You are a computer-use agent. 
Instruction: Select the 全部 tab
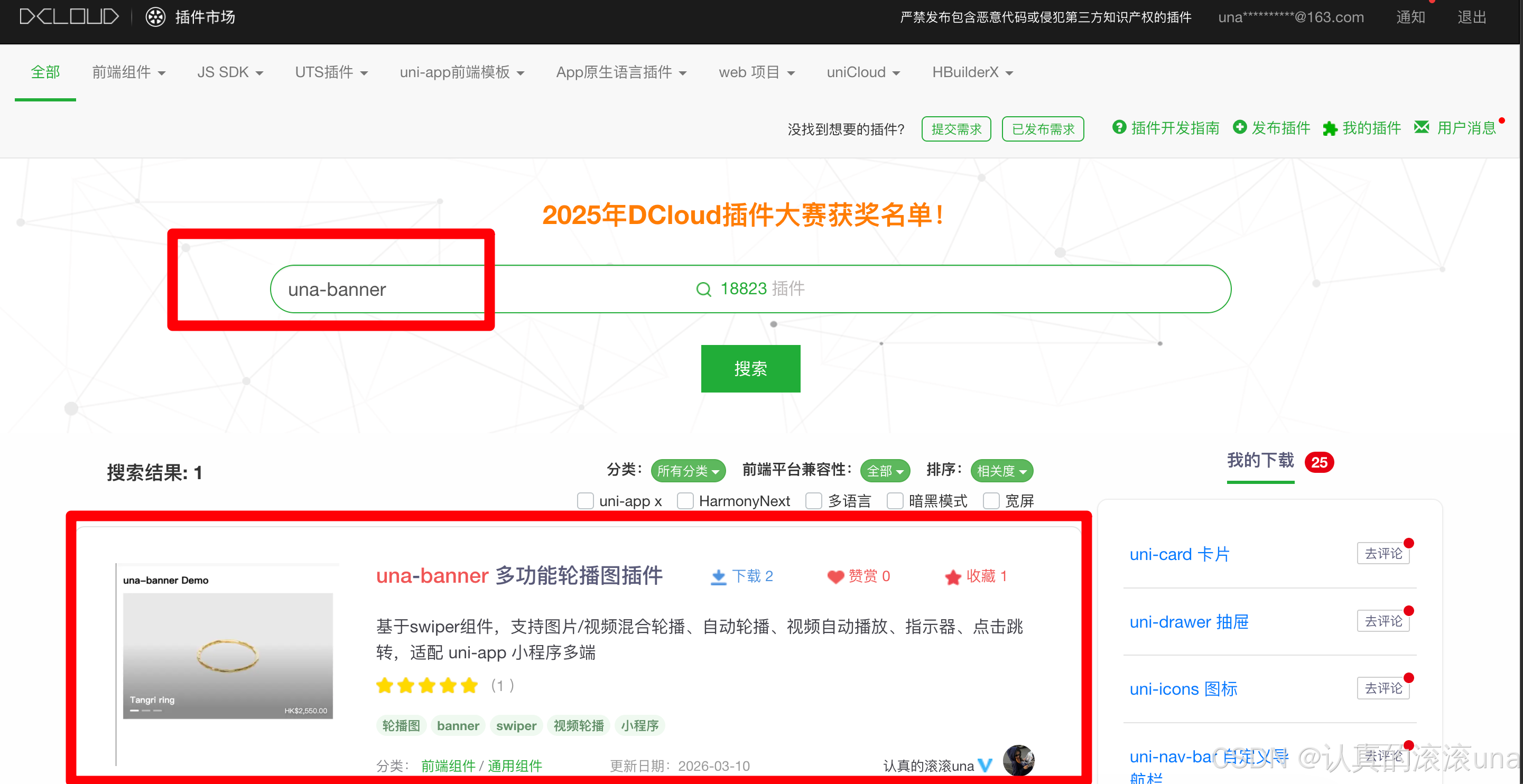click(45, 72)
